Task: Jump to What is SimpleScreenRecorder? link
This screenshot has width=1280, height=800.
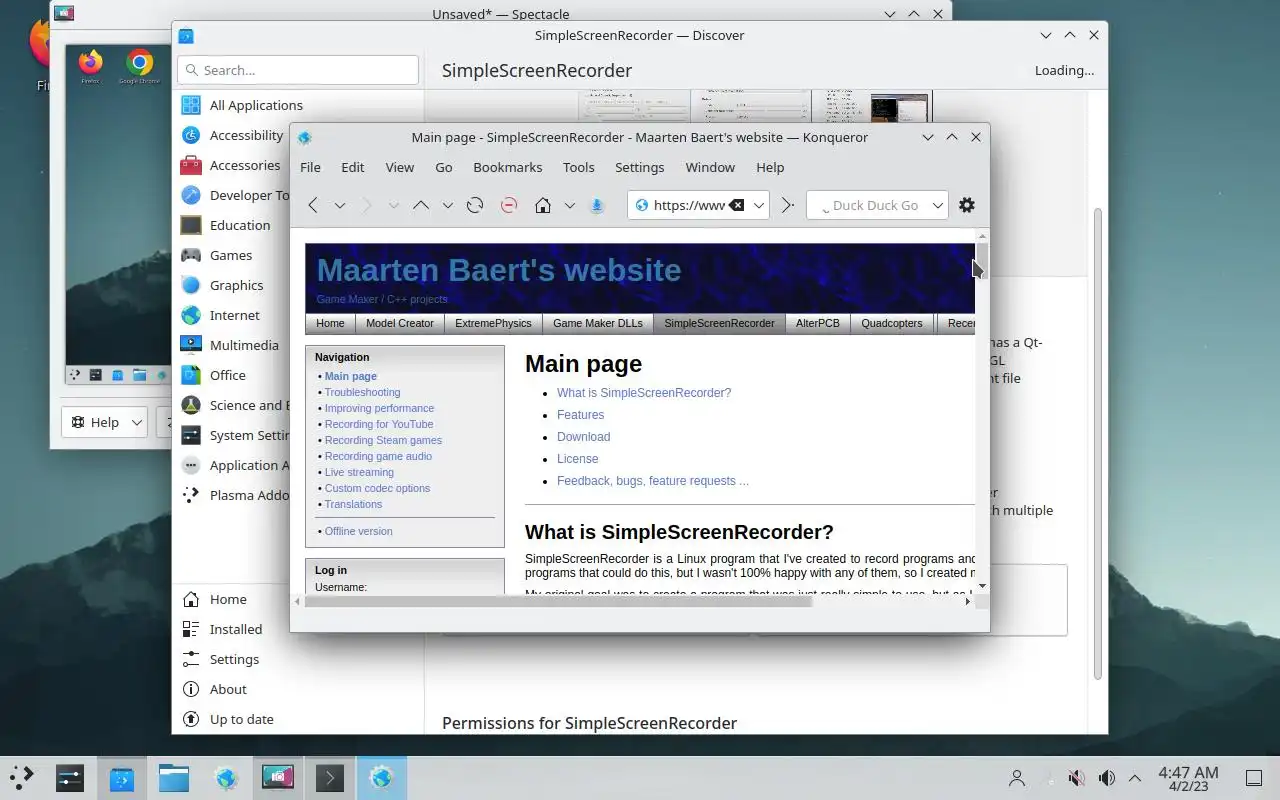Action: tap(644, 393)
